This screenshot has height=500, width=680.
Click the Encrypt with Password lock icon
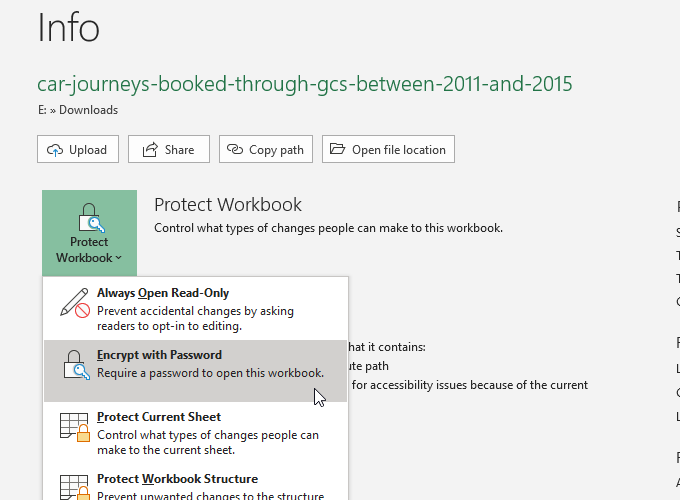[74, 365]
